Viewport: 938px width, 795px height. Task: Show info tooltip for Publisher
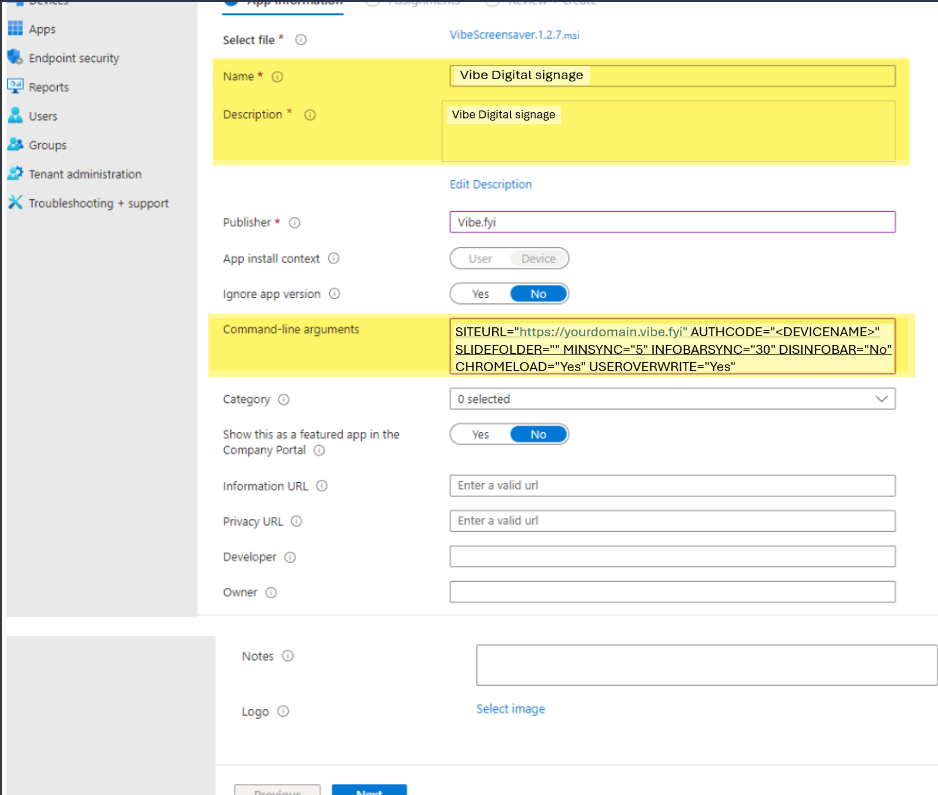tap(294, 223)
